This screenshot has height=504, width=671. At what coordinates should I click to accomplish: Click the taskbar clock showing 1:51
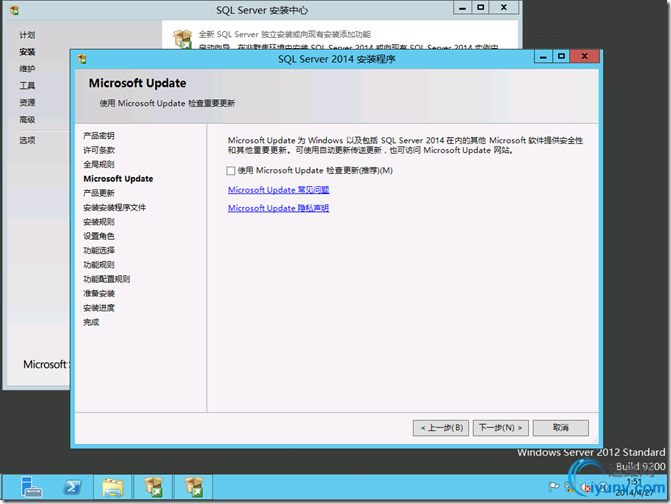(634, 487)
